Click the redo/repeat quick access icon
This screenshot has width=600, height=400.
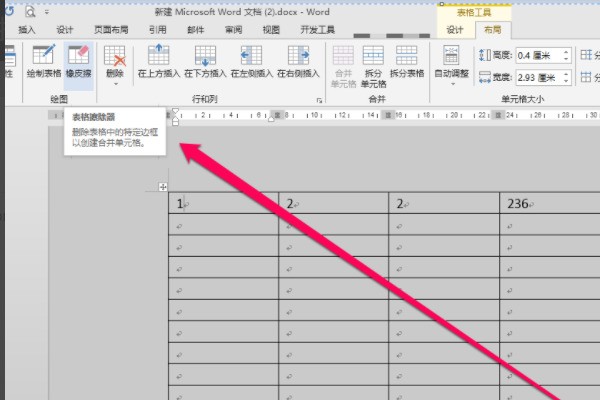point(9,11)
